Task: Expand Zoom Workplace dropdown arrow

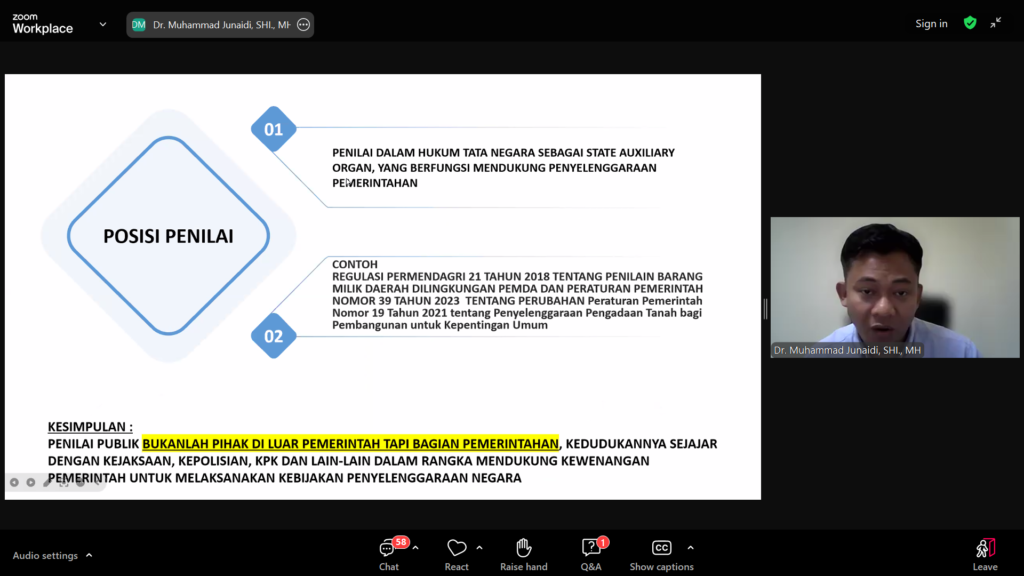Action: [x=103, y=24]
